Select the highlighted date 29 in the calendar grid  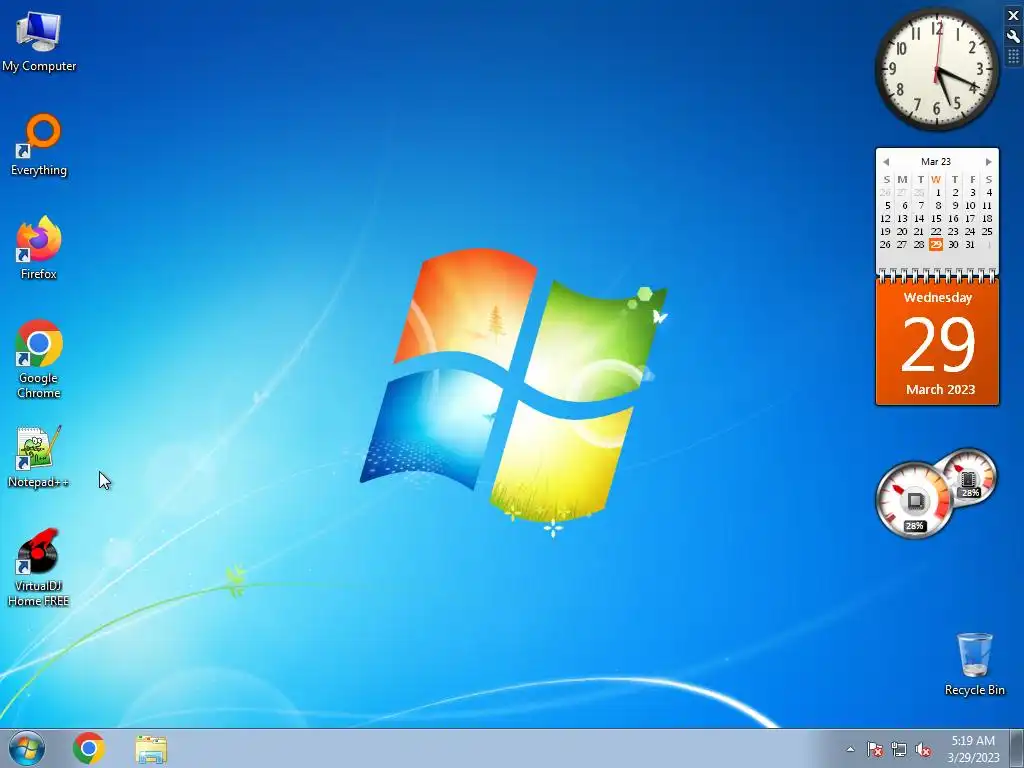point(936,244)
